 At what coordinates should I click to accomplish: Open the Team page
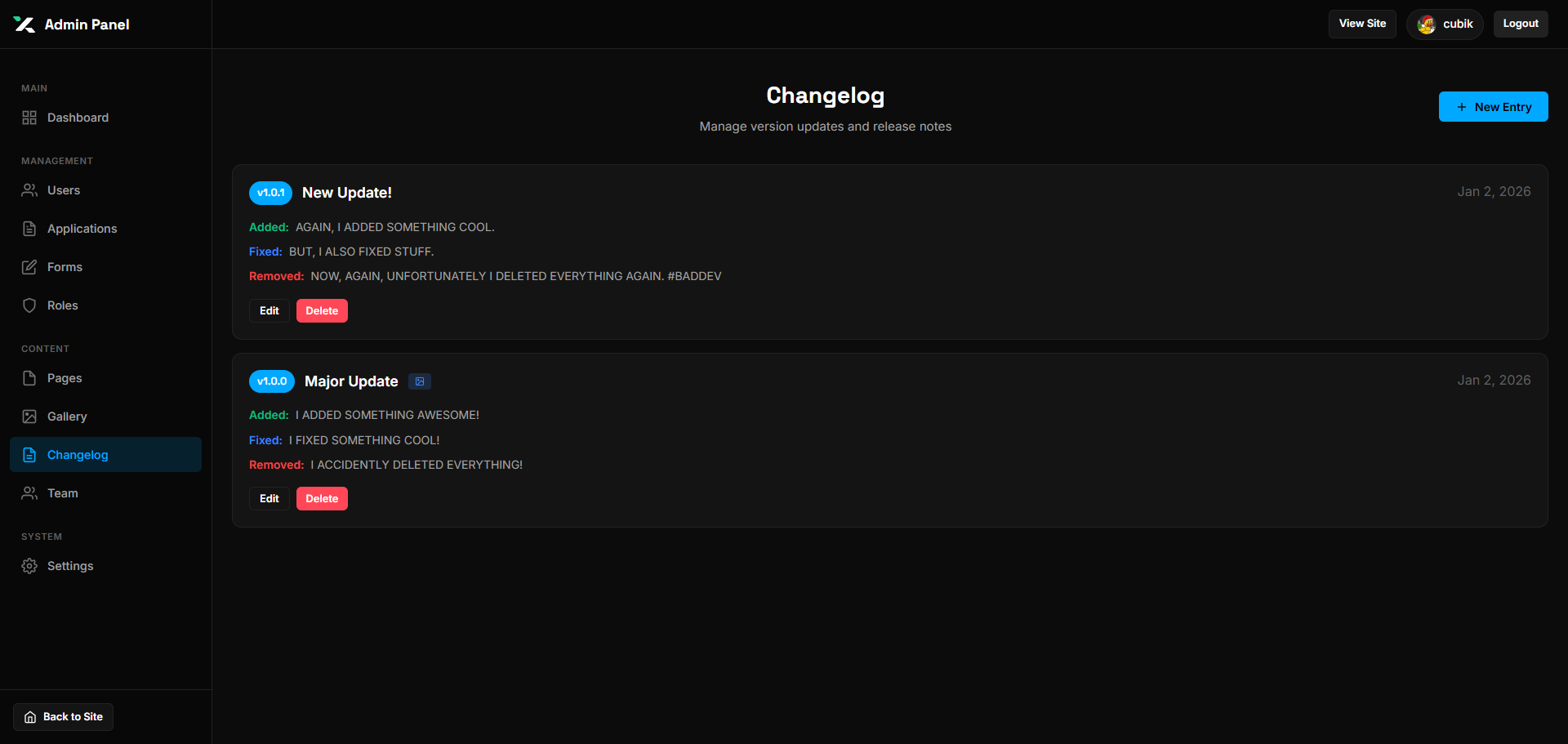(106, 493)
